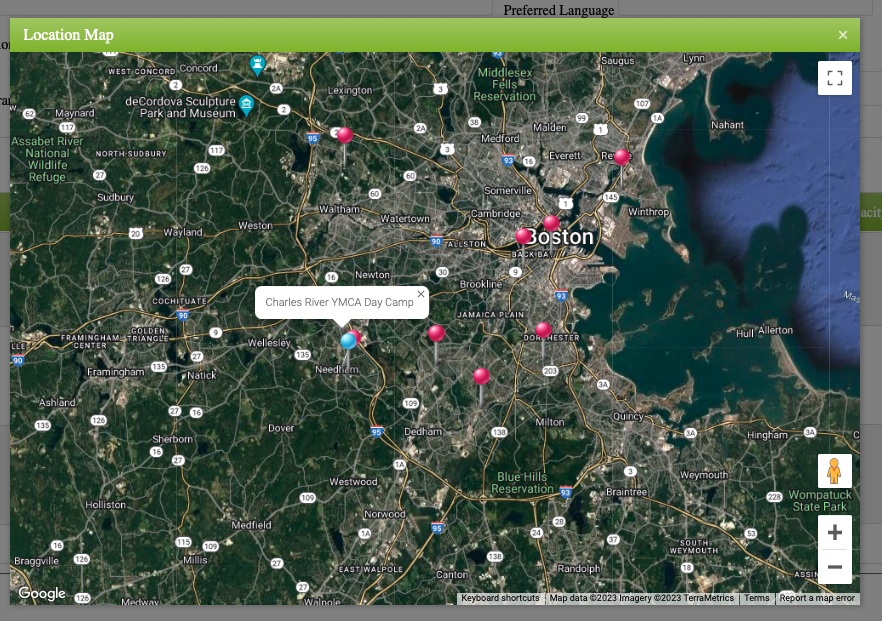Close the Charles River YMCA info popup
Viewport: 882px width, 621px height.
[x=421, y=294]
